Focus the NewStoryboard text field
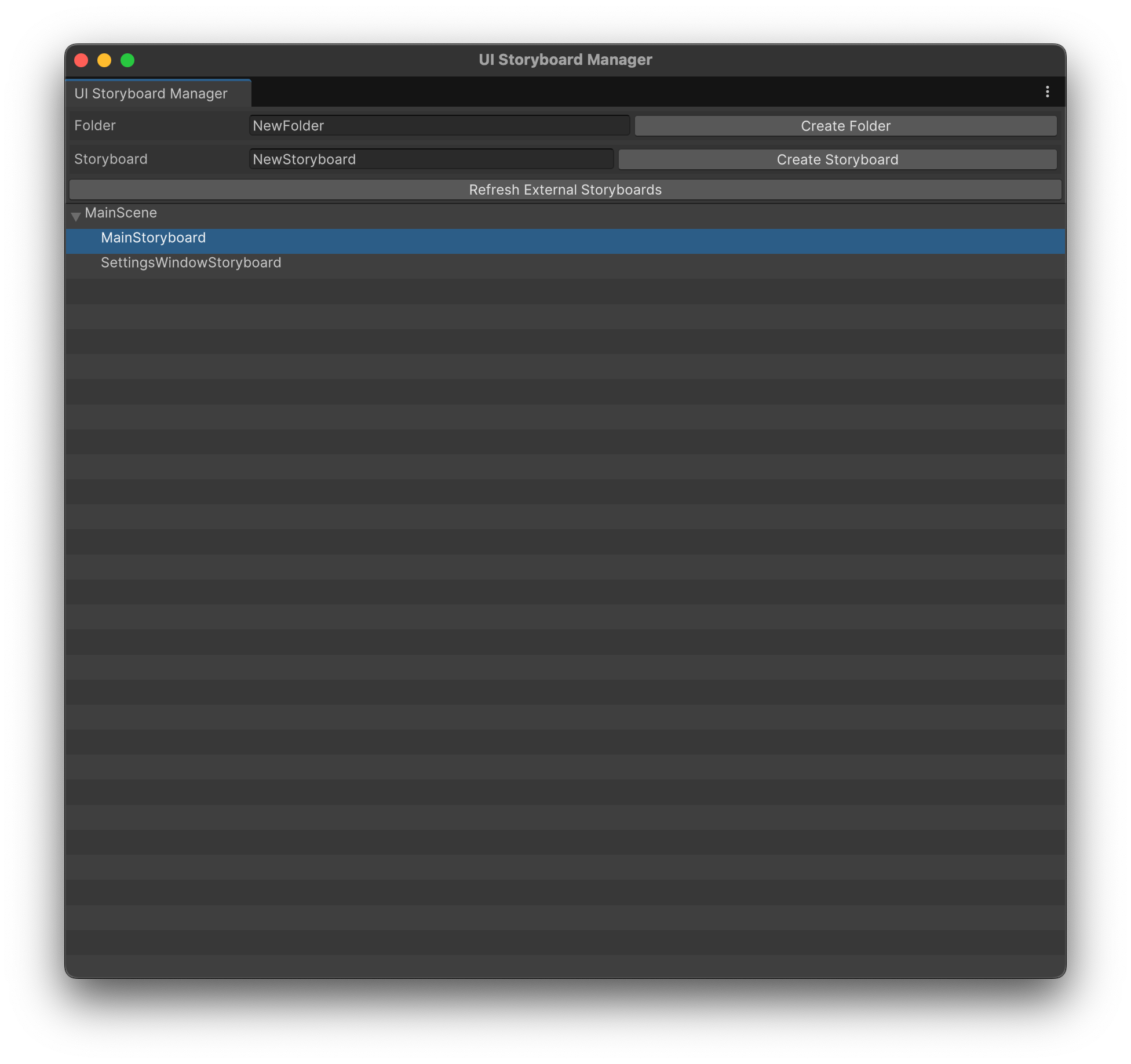 (430, 159)
